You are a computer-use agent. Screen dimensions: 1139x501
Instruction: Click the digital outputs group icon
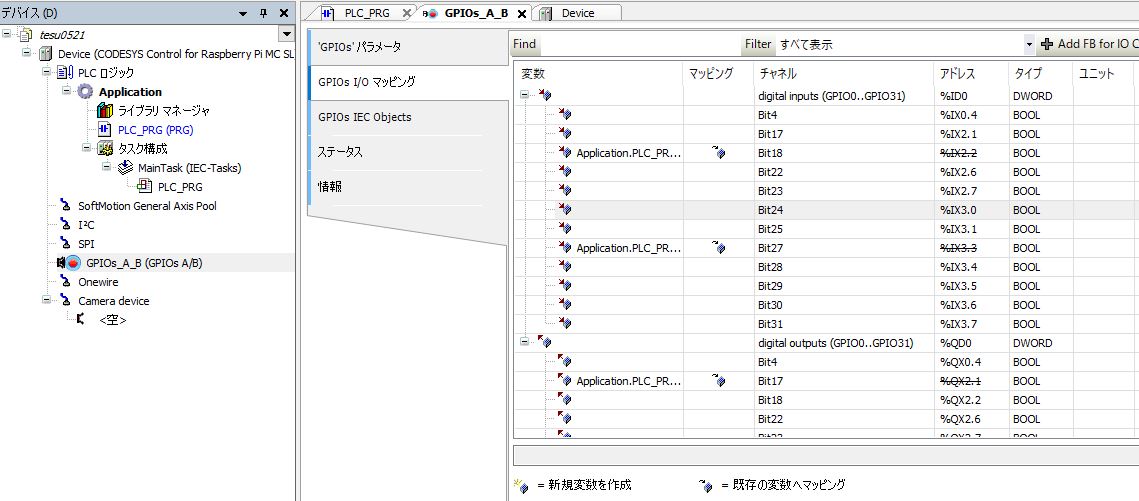545,343
